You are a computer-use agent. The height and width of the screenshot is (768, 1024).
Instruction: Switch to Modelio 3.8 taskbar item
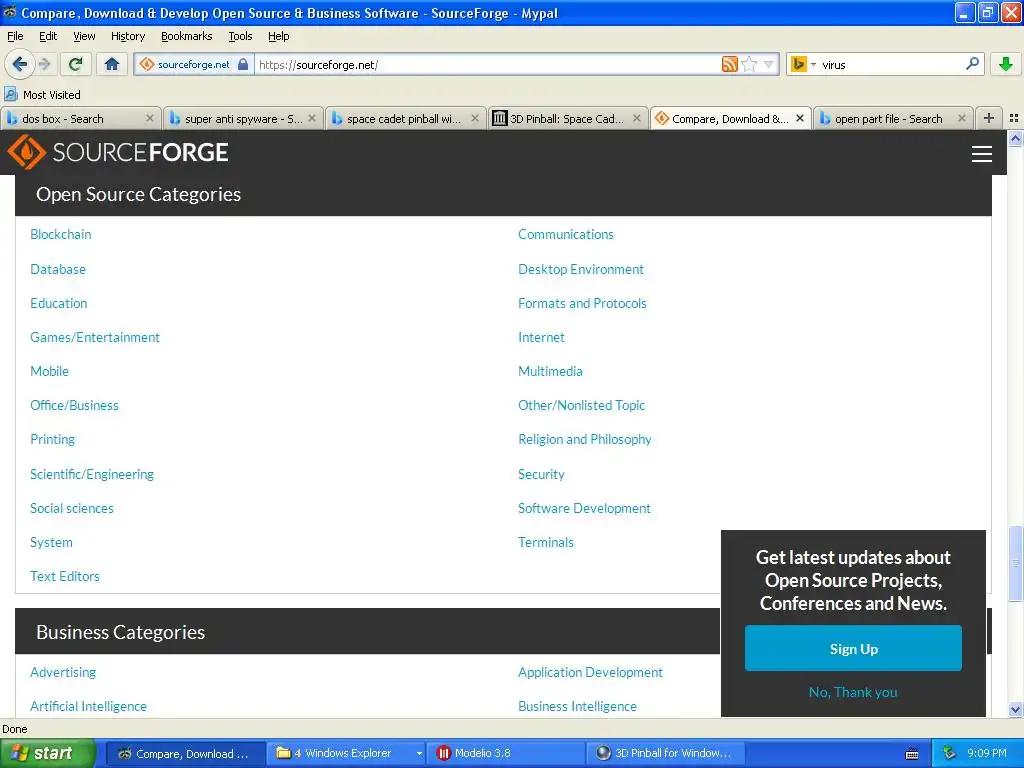505,753
